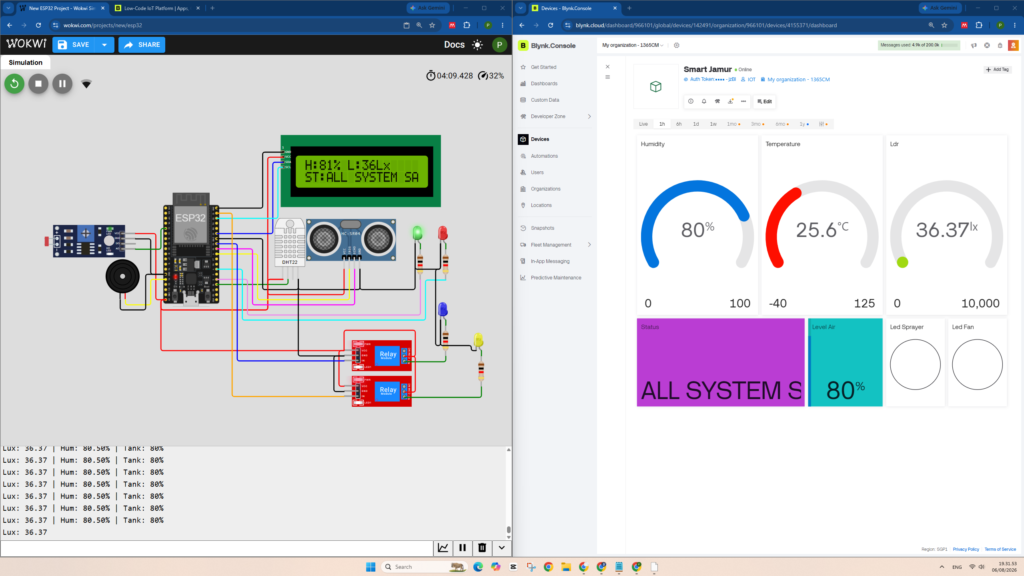Screen dimensions: 1024x576
Task: Open Predictive Maintenance in Blynk sidebar
Action: click(556, 278)
